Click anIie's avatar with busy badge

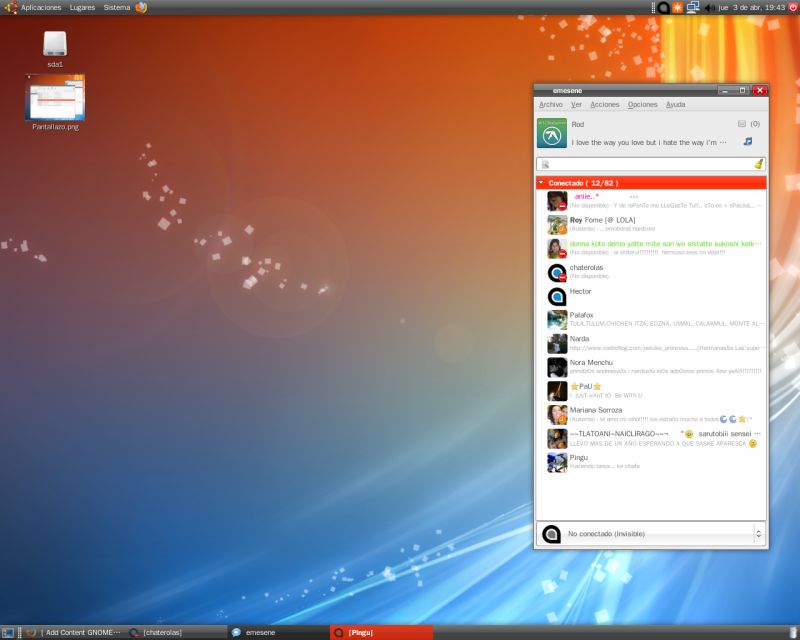[x=557, y=201]
